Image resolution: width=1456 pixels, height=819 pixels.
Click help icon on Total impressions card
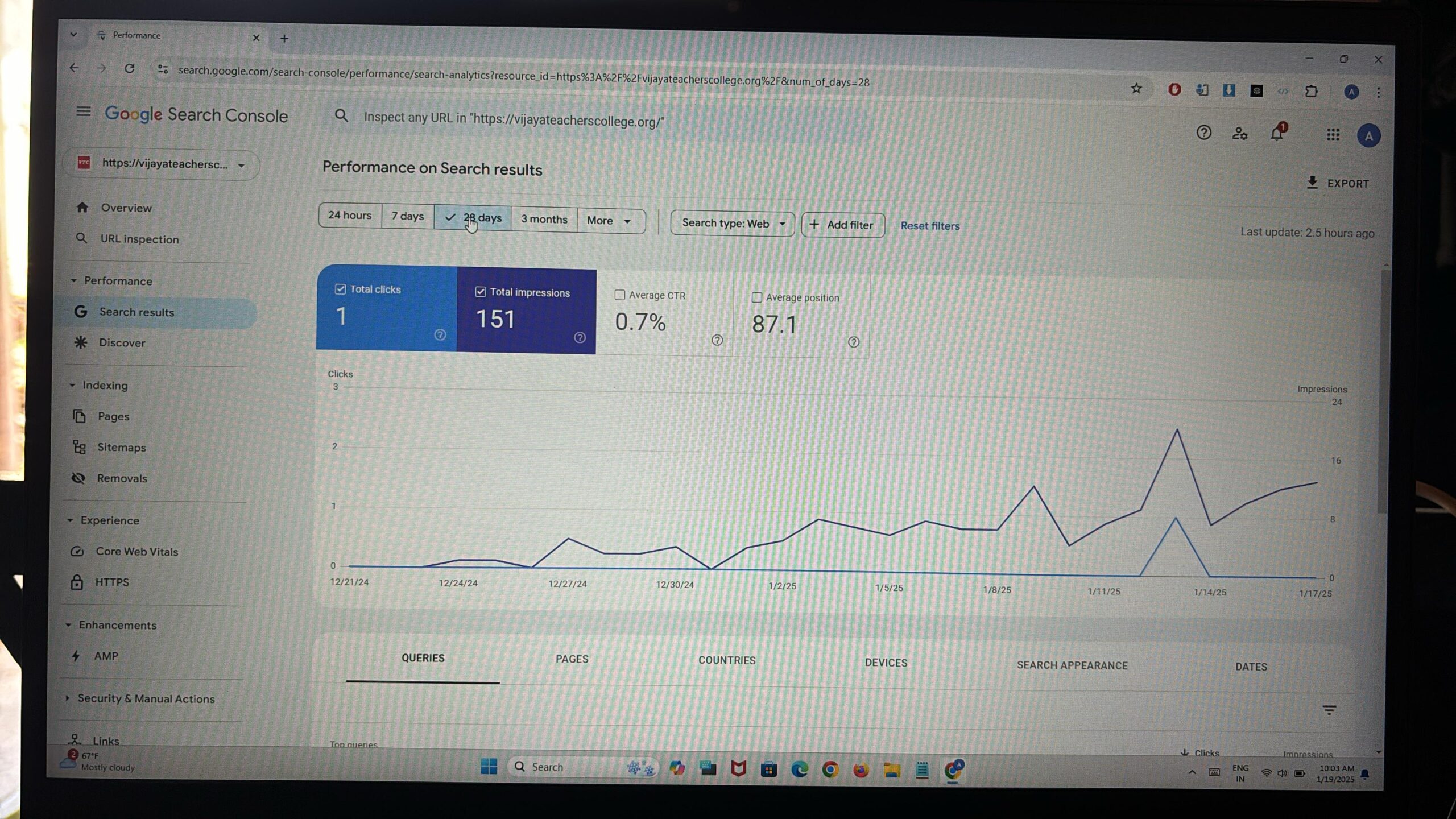point(580,337)
